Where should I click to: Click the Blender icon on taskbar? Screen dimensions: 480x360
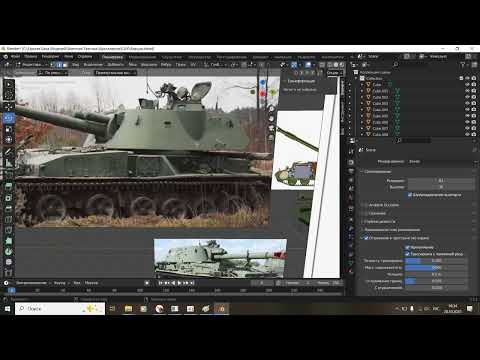click(x=221, y=309)
